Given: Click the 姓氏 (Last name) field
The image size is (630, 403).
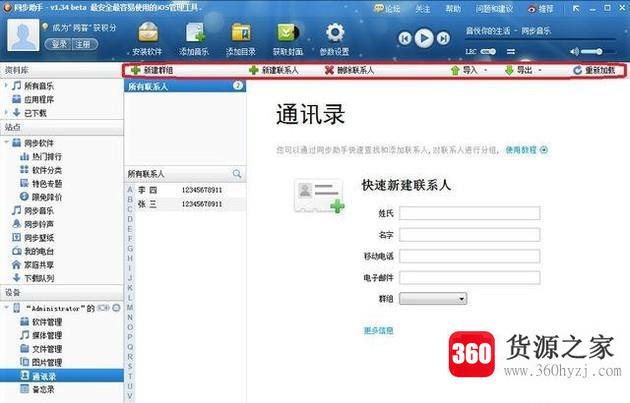Looking at the screenshot, I should (470, 213).
